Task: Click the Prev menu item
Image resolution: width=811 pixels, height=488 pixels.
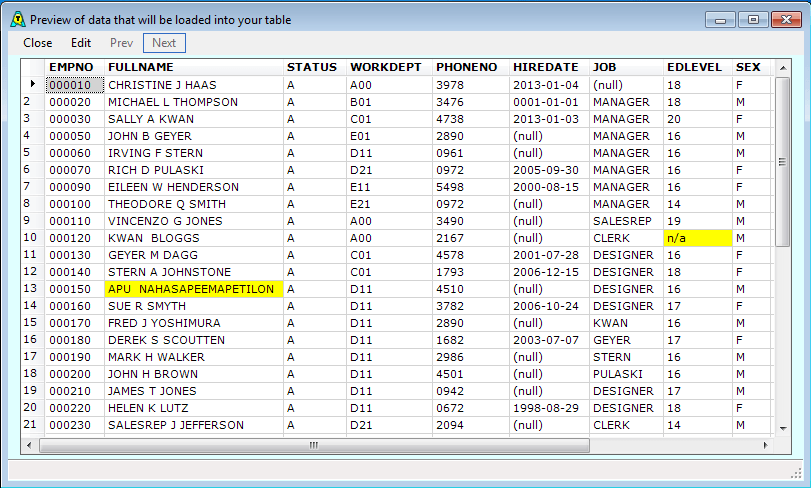Action: pos(121,43)
